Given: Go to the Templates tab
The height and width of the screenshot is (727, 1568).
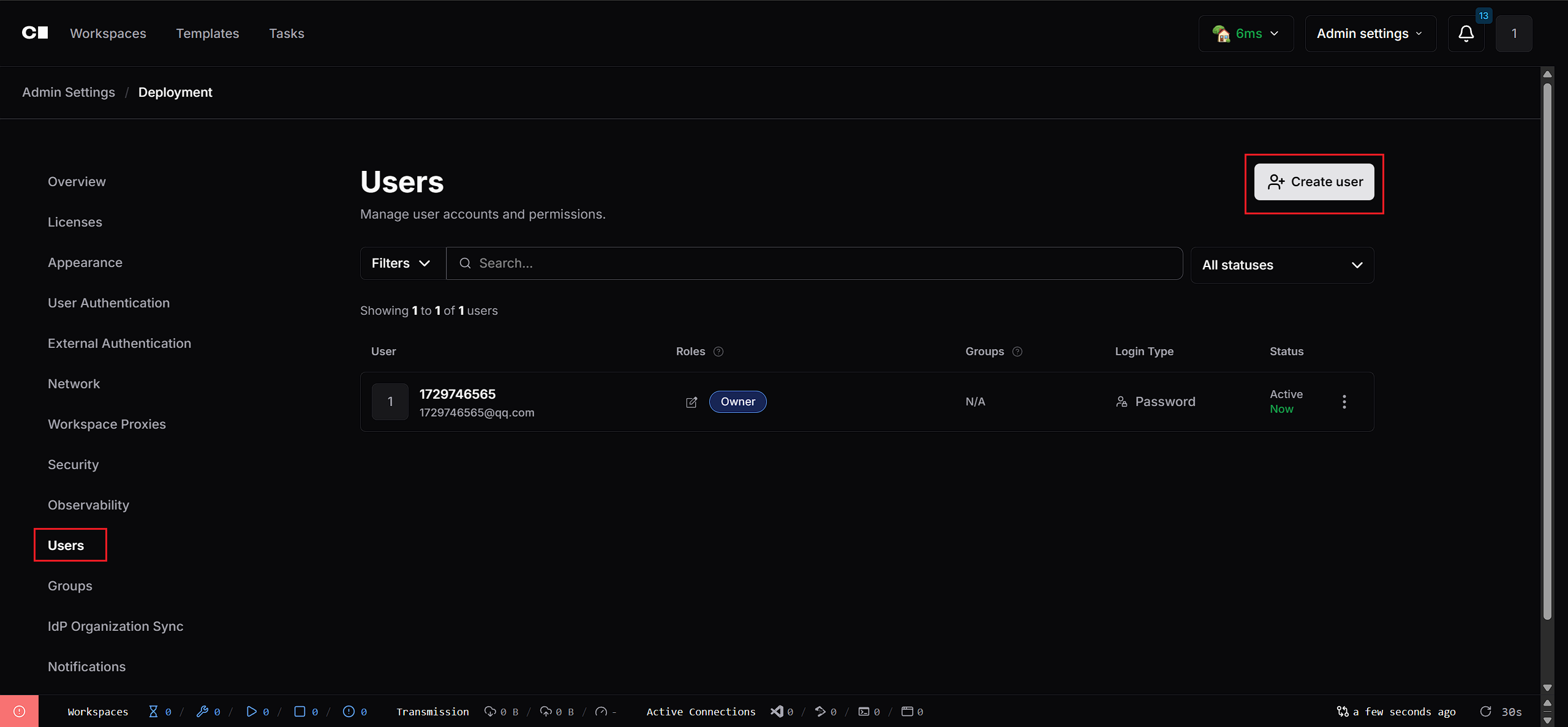Looking at the screenshot, I should click(x=208, y=34).
